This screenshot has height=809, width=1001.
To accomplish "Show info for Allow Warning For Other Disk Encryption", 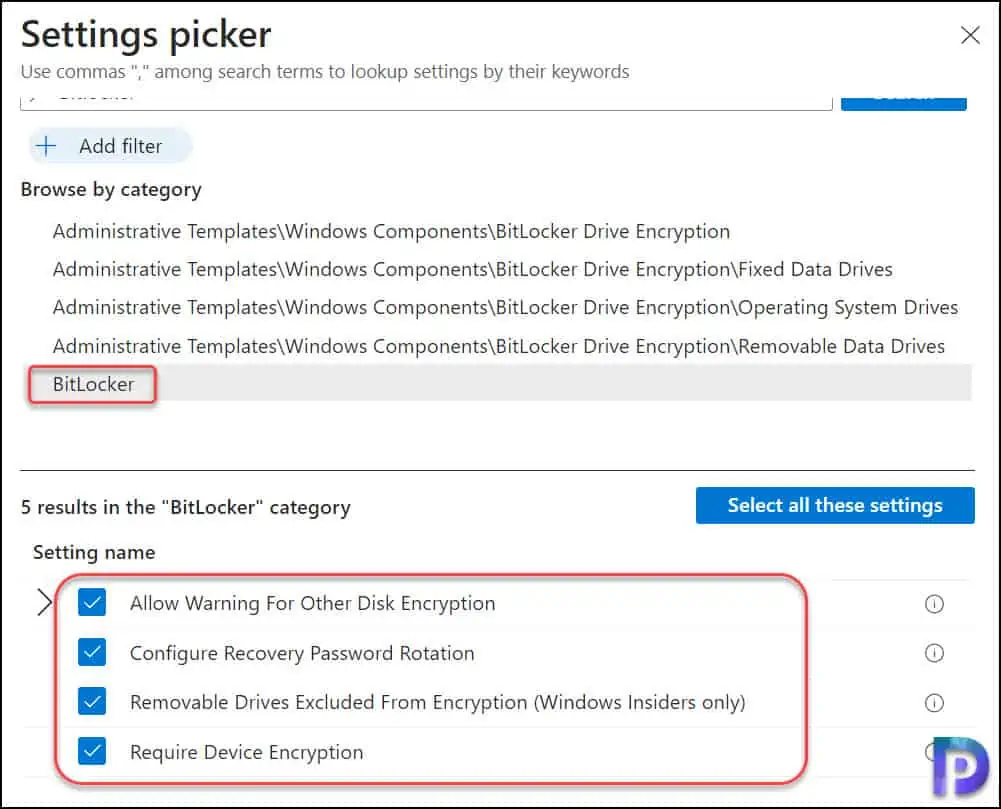I will (x=934, y=603).
